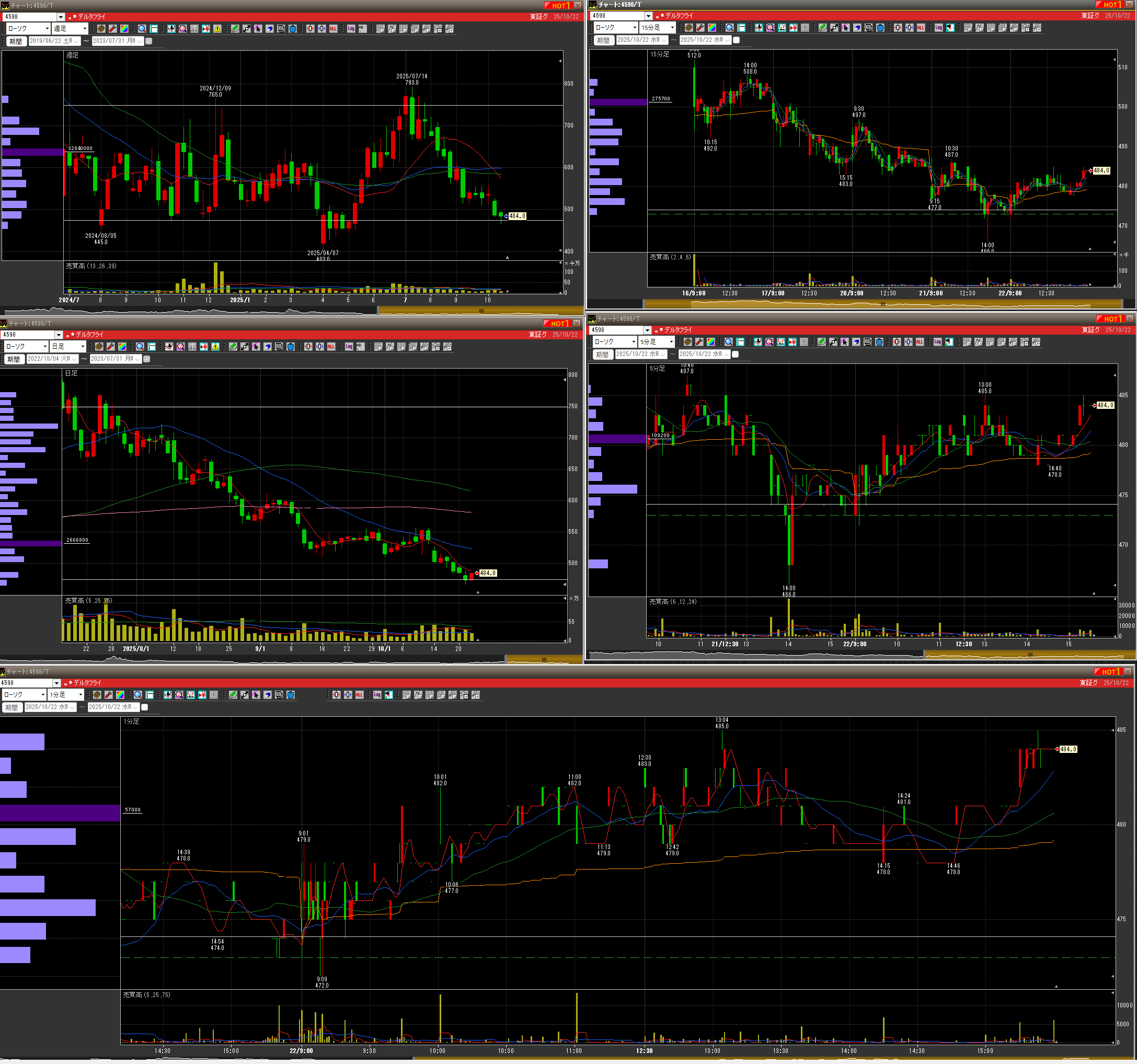Click yellow warning triangle icon in weekly chart
The height and width of the screenshot is (1064, 1137).
[x=217, y=29]
